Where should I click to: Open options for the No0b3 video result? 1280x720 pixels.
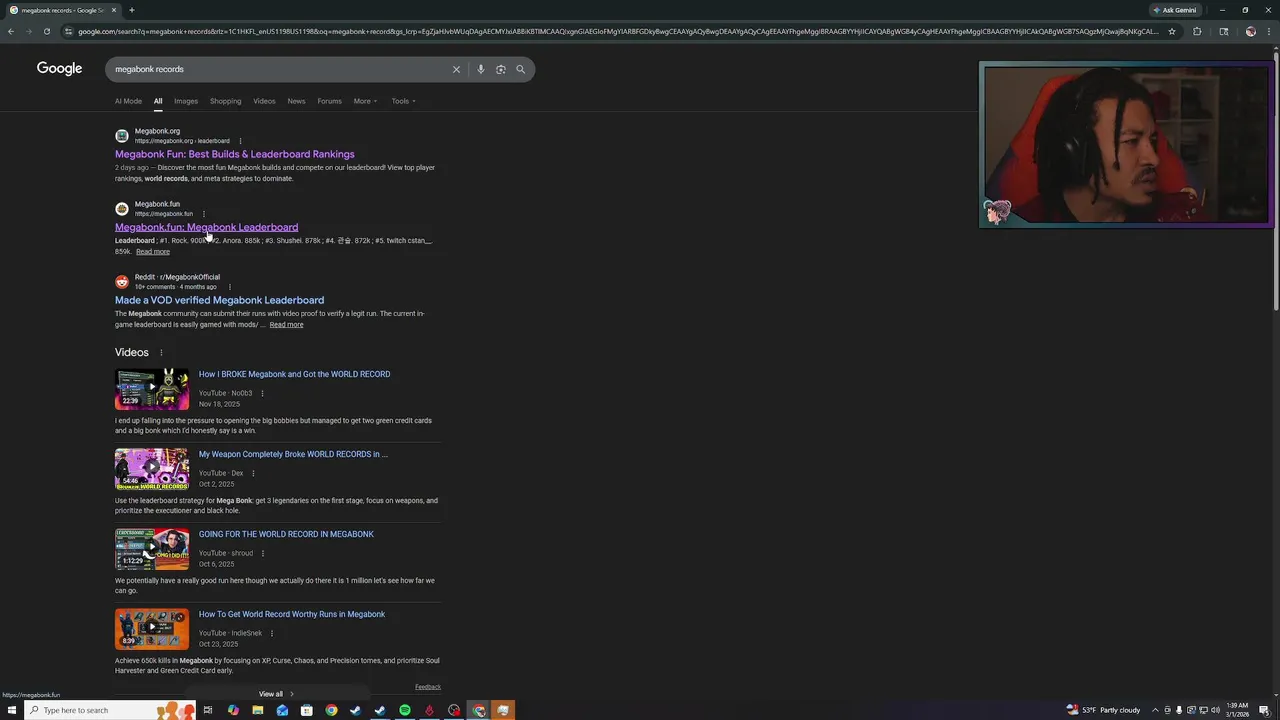(x=263, y=394)
